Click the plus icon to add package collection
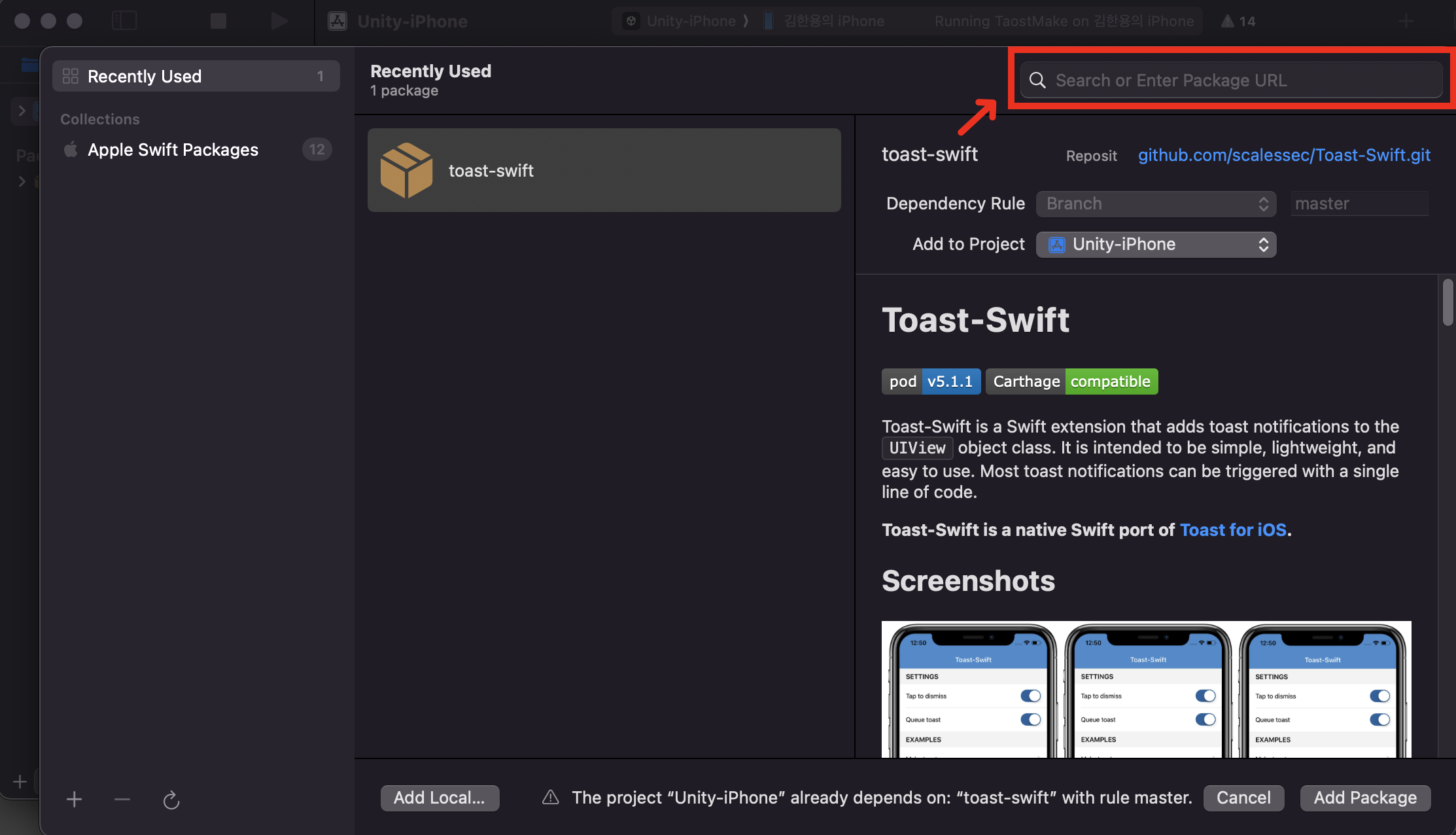Image resolution: width=1456 pixels, height=835 pixels. [x=74, y=799]
